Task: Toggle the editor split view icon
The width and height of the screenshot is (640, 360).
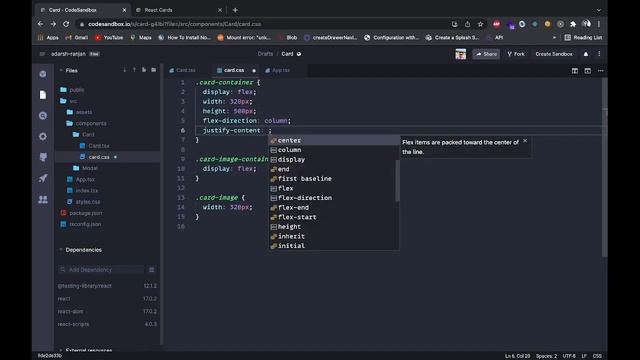Action: [x=575, y=71]
